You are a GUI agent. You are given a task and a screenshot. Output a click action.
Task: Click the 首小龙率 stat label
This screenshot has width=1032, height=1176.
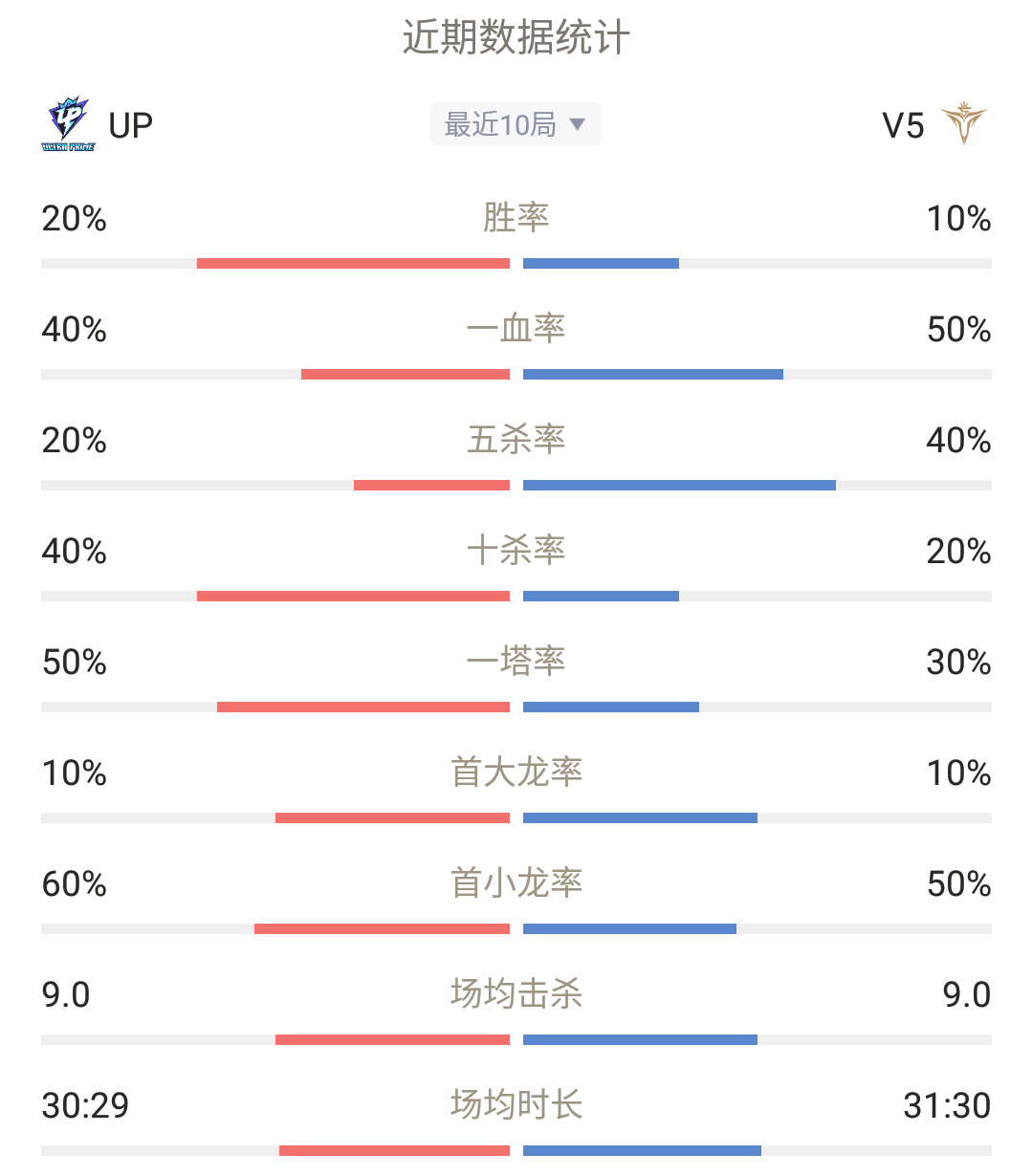tap(516, 883)
